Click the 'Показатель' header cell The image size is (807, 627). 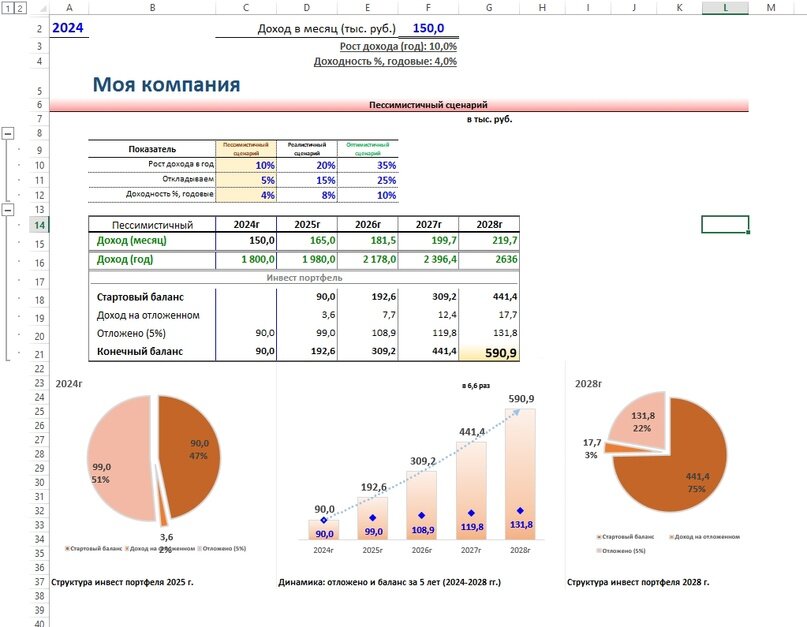[x=152, y=149]
